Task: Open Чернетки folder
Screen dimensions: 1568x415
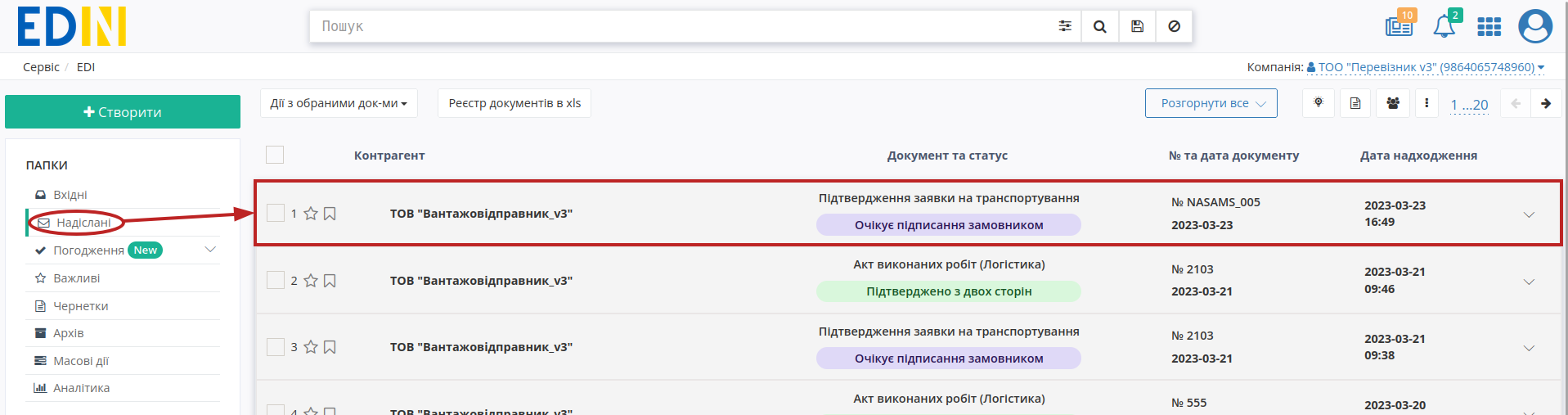Action: pos(81,306)
